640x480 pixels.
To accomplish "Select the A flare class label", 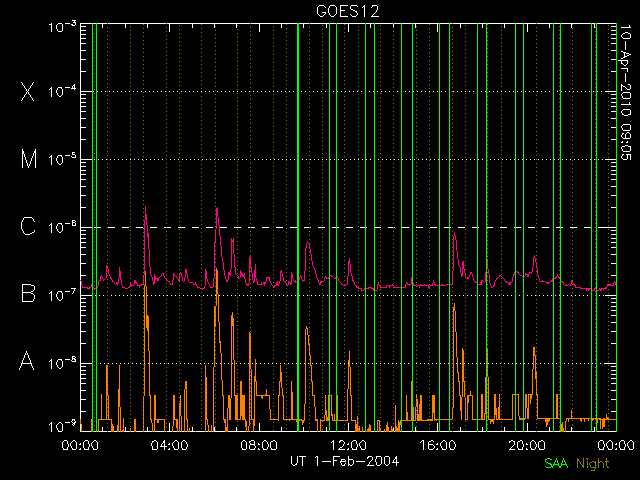I will pyautogui.click(x=27, y=360).
